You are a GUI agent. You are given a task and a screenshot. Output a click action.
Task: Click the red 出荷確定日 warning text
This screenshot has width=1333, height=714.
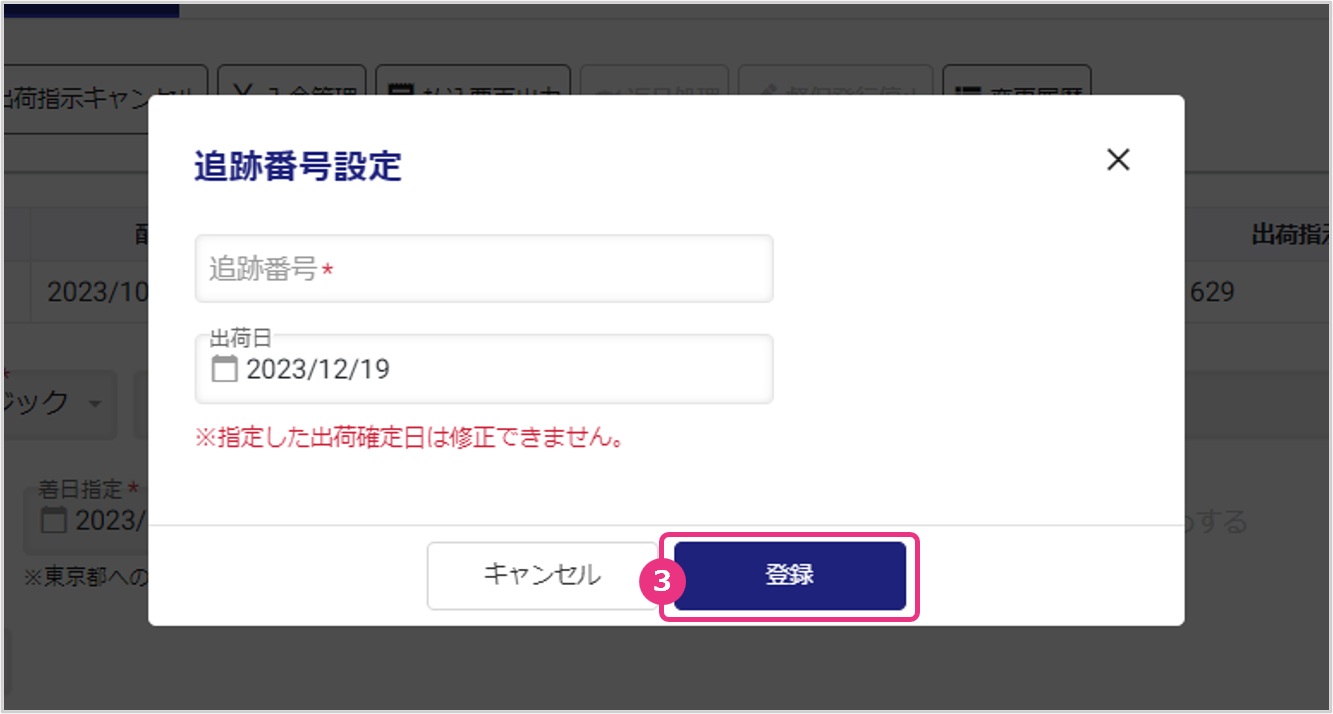click(x=409, y=438)
